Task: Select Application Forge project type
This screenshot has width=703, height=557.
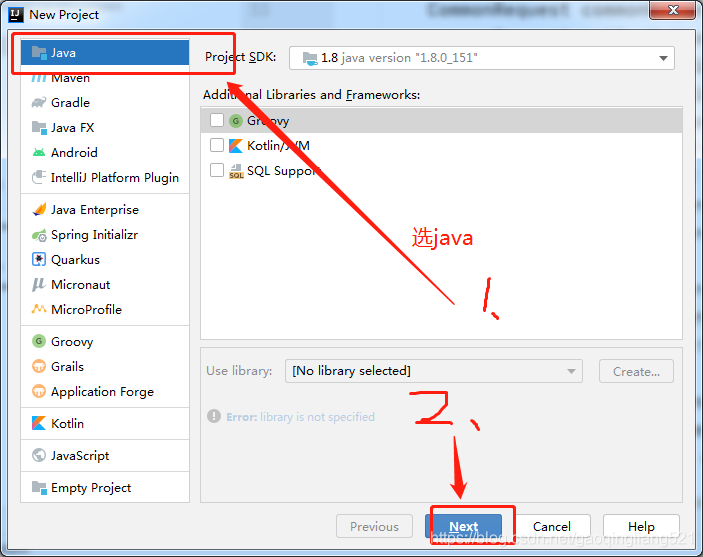Action: (x=105, y=392)
